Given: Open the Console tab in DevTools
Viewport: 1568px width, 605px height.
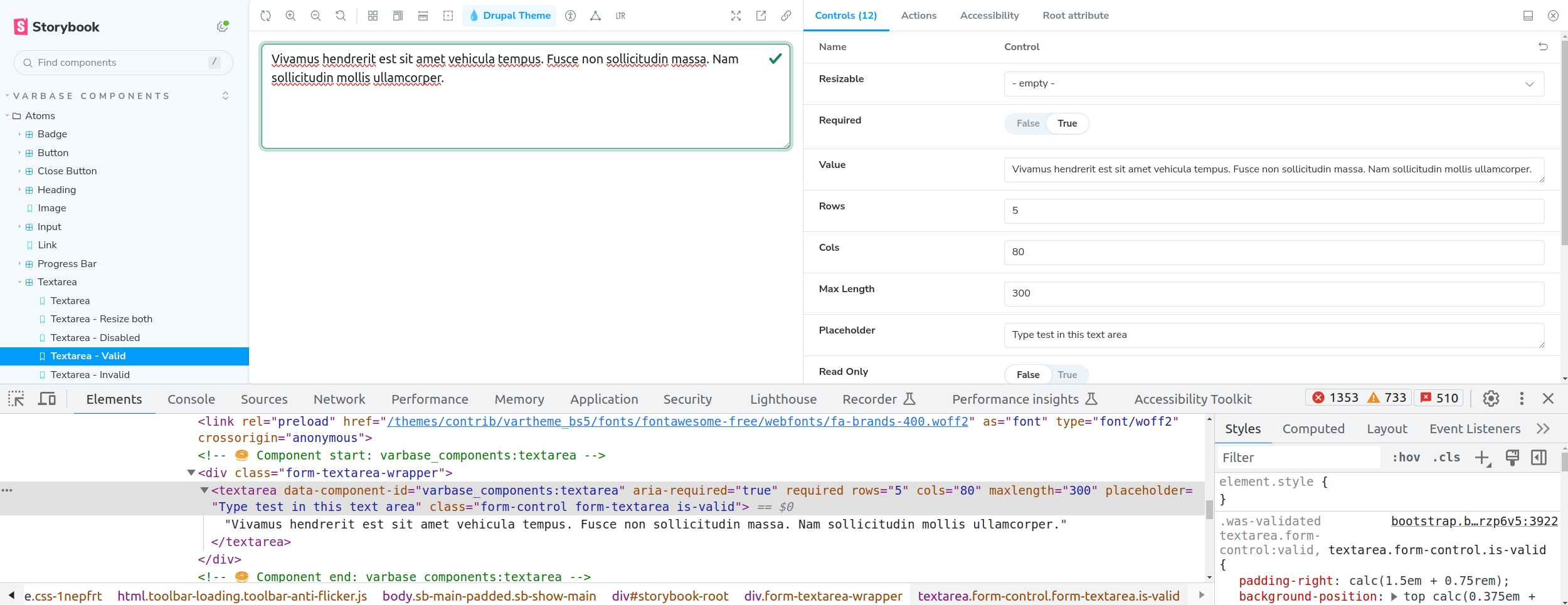Looking at the screenshot, I should 191,399.
